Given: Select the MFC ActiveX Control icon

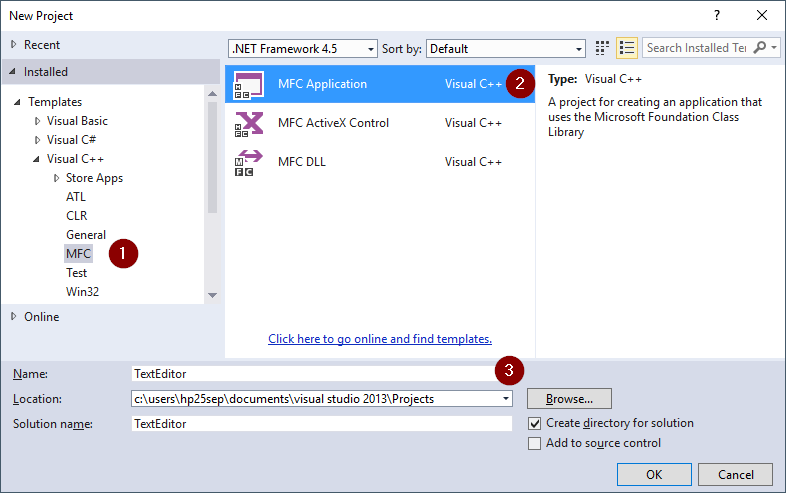Looking at the screenshot, I should click(249, 124).
